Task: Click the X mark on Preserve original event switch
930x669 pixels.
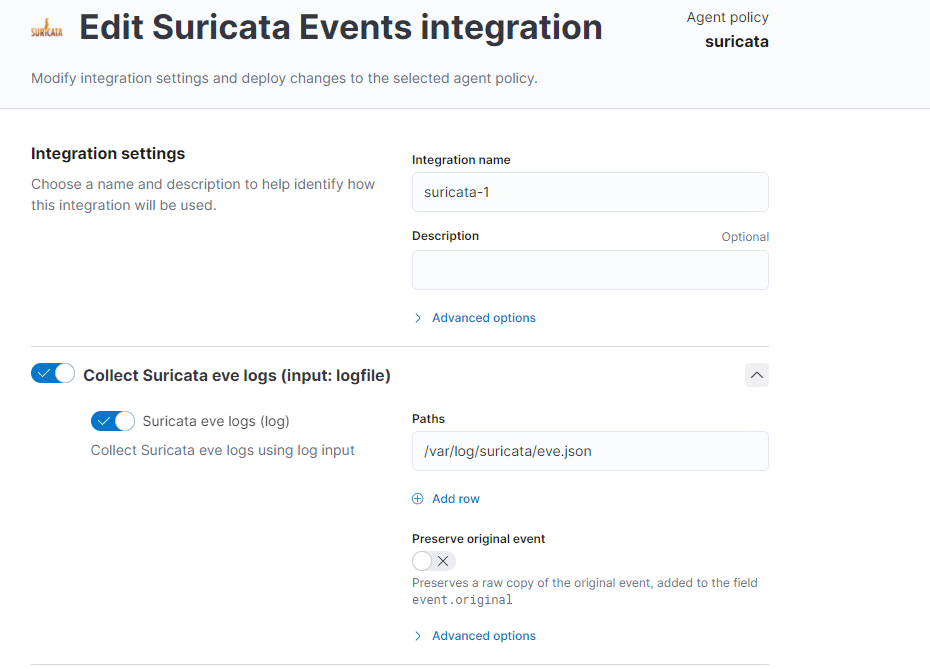Action: (443, 561)
